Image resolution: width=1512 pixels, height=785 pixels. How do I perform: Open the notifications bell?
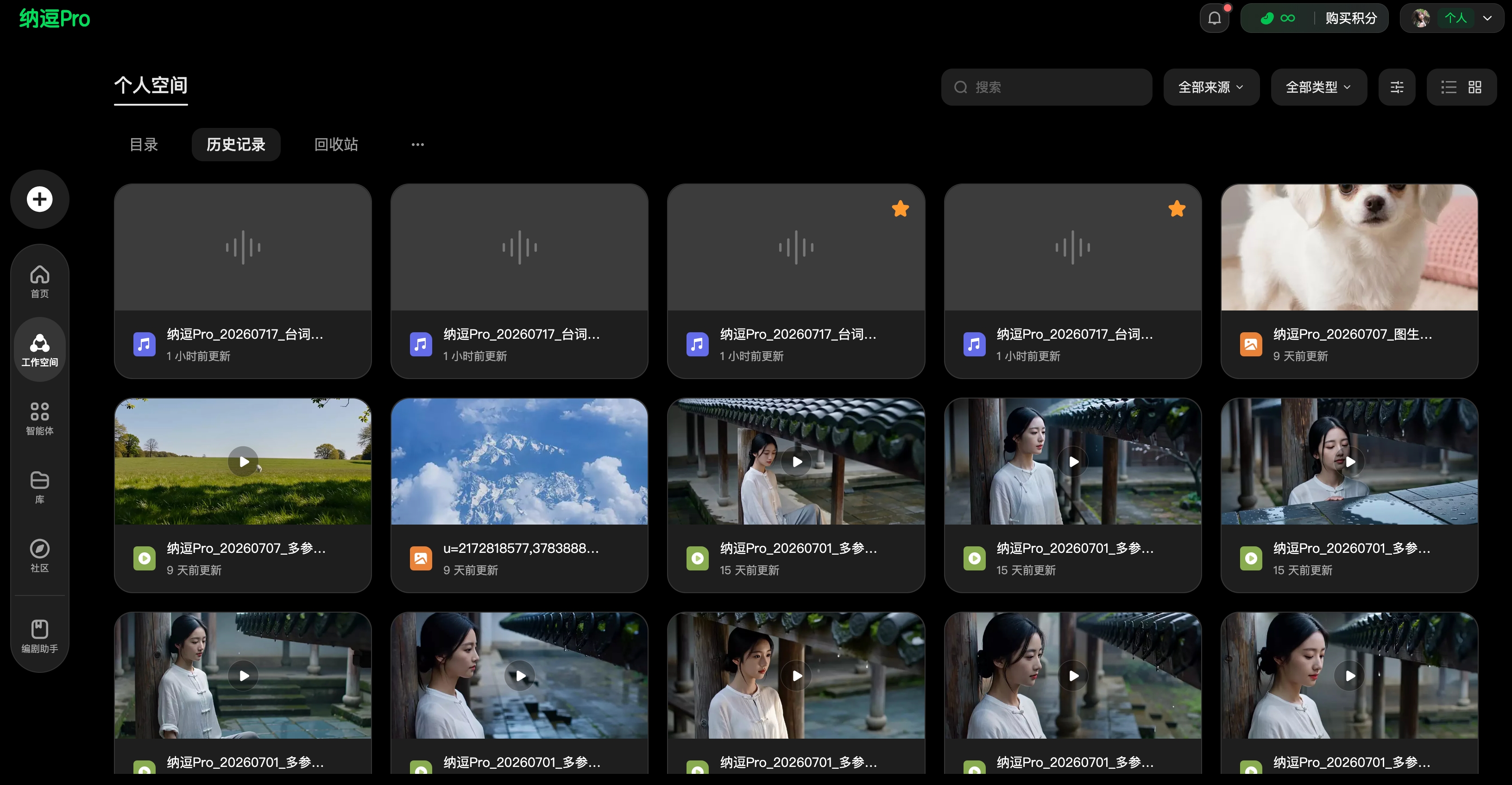[1215, 18]
